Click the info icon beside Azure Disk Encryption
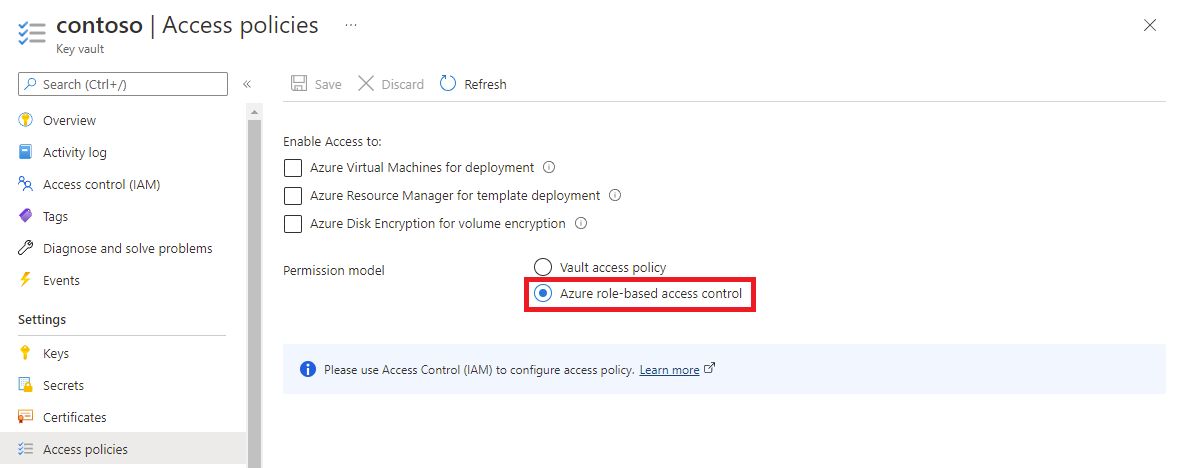1177x468 pixels. (x=581, y=224)
